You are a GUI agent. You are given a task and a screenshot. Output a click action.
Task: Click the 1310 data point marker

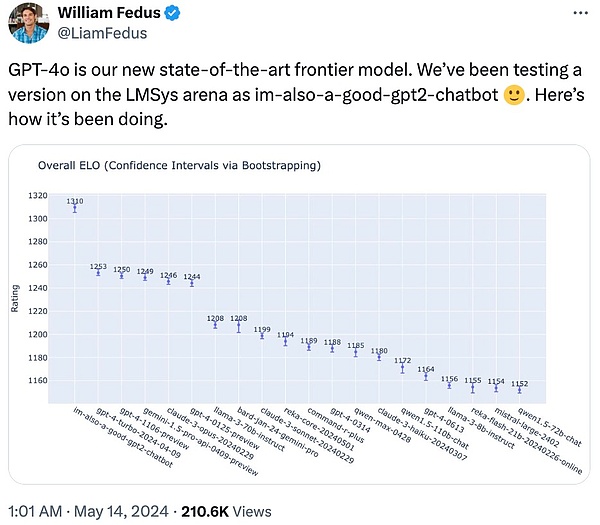pos(74,209)
